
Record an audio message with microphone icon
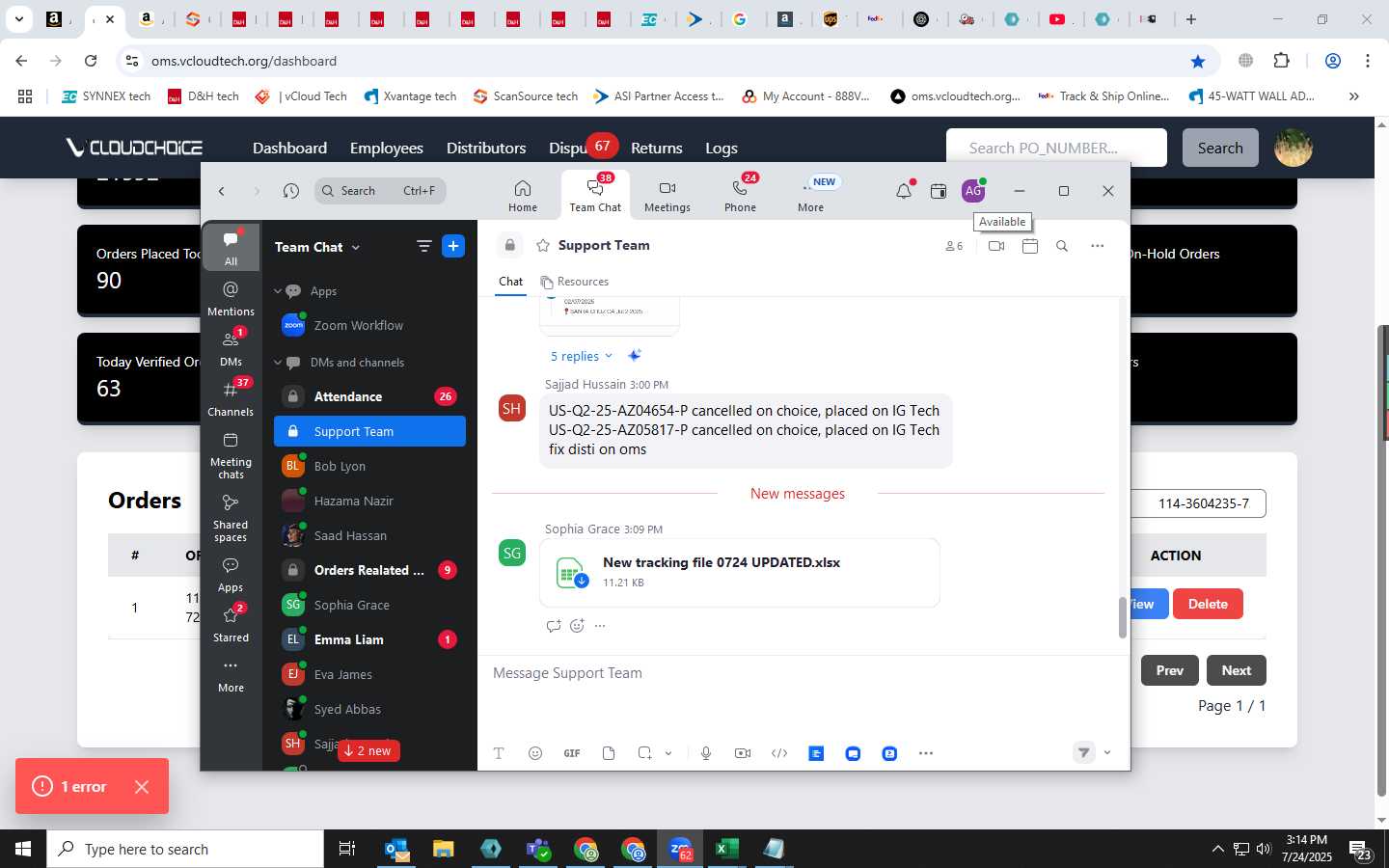coord(706,753)
